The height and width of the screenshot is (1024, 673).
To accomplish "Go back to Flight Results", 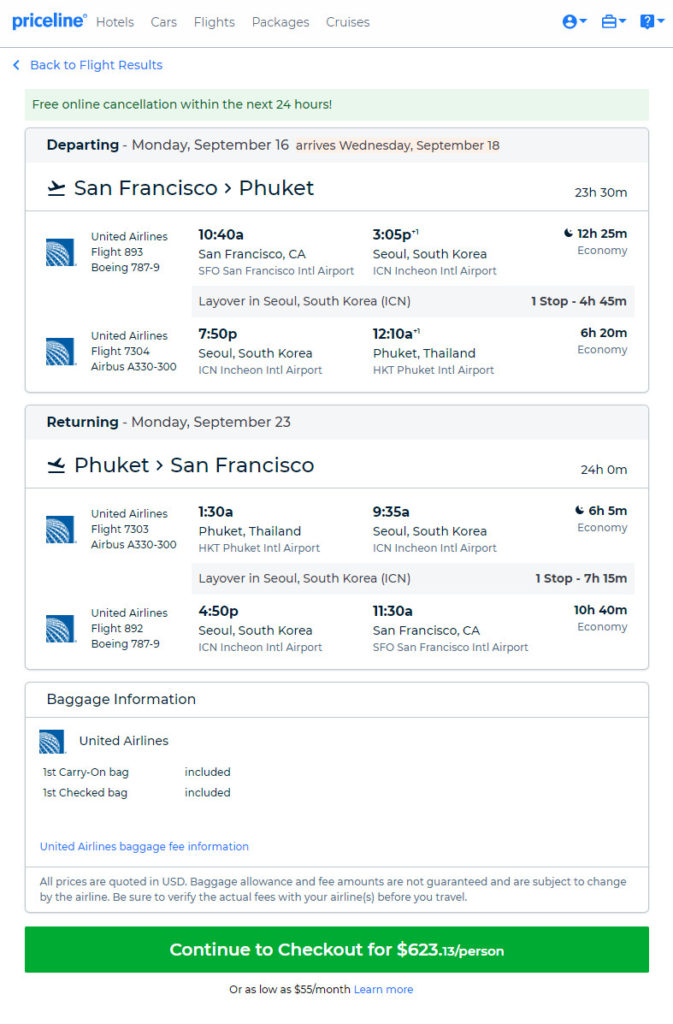I will (x=96, y=65).
